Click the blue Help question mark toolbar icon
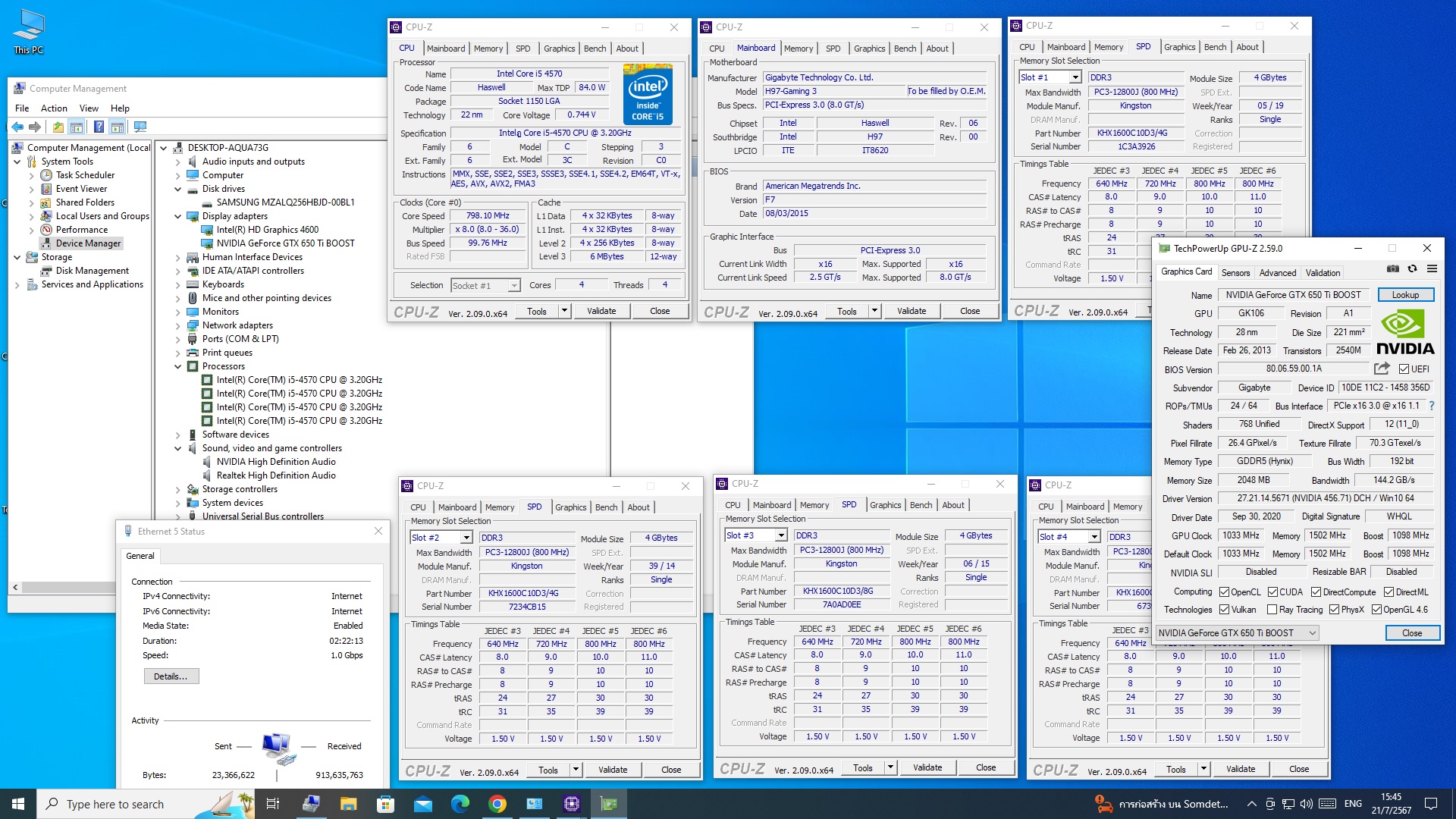This screenshot has height=819, width=1456. [99, 127]
